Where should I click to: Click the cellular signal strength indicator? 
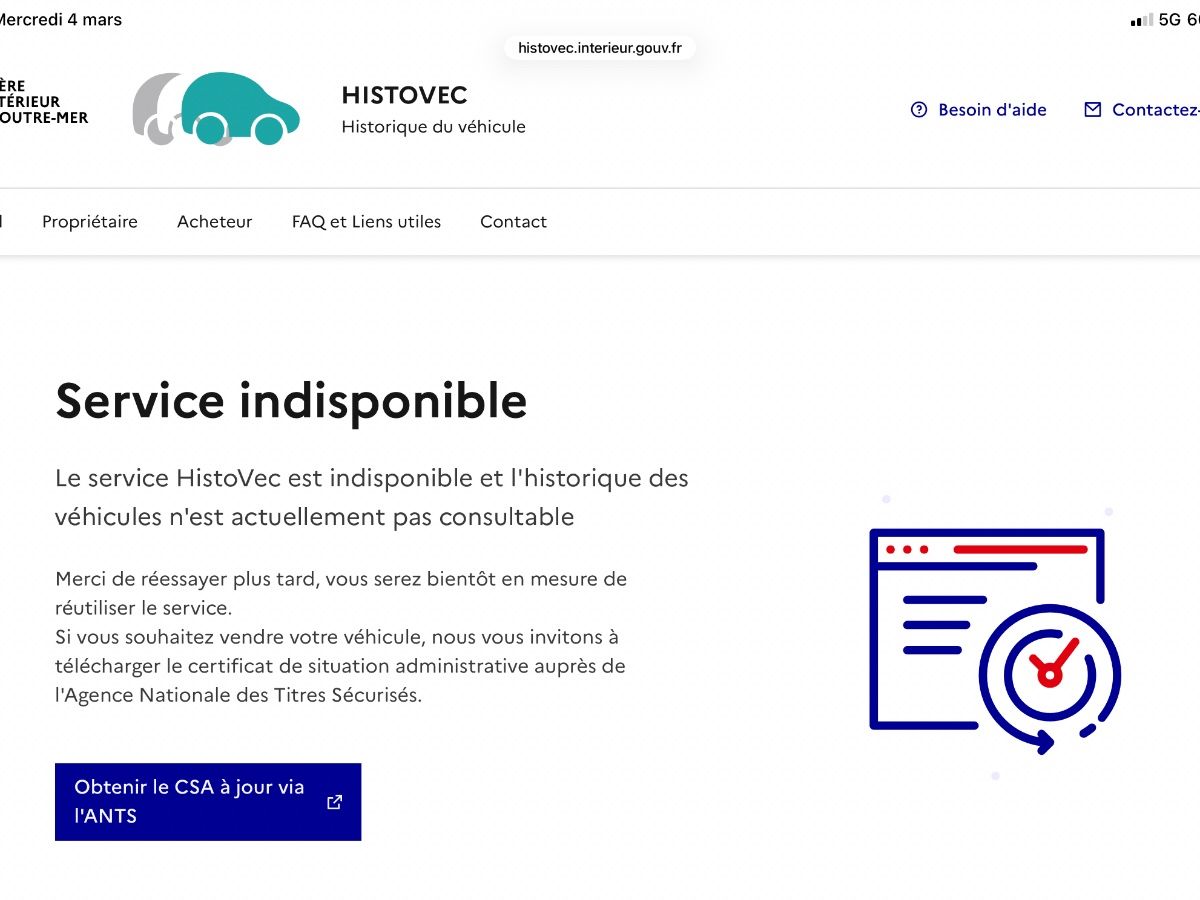click(x=1141, y=20)
